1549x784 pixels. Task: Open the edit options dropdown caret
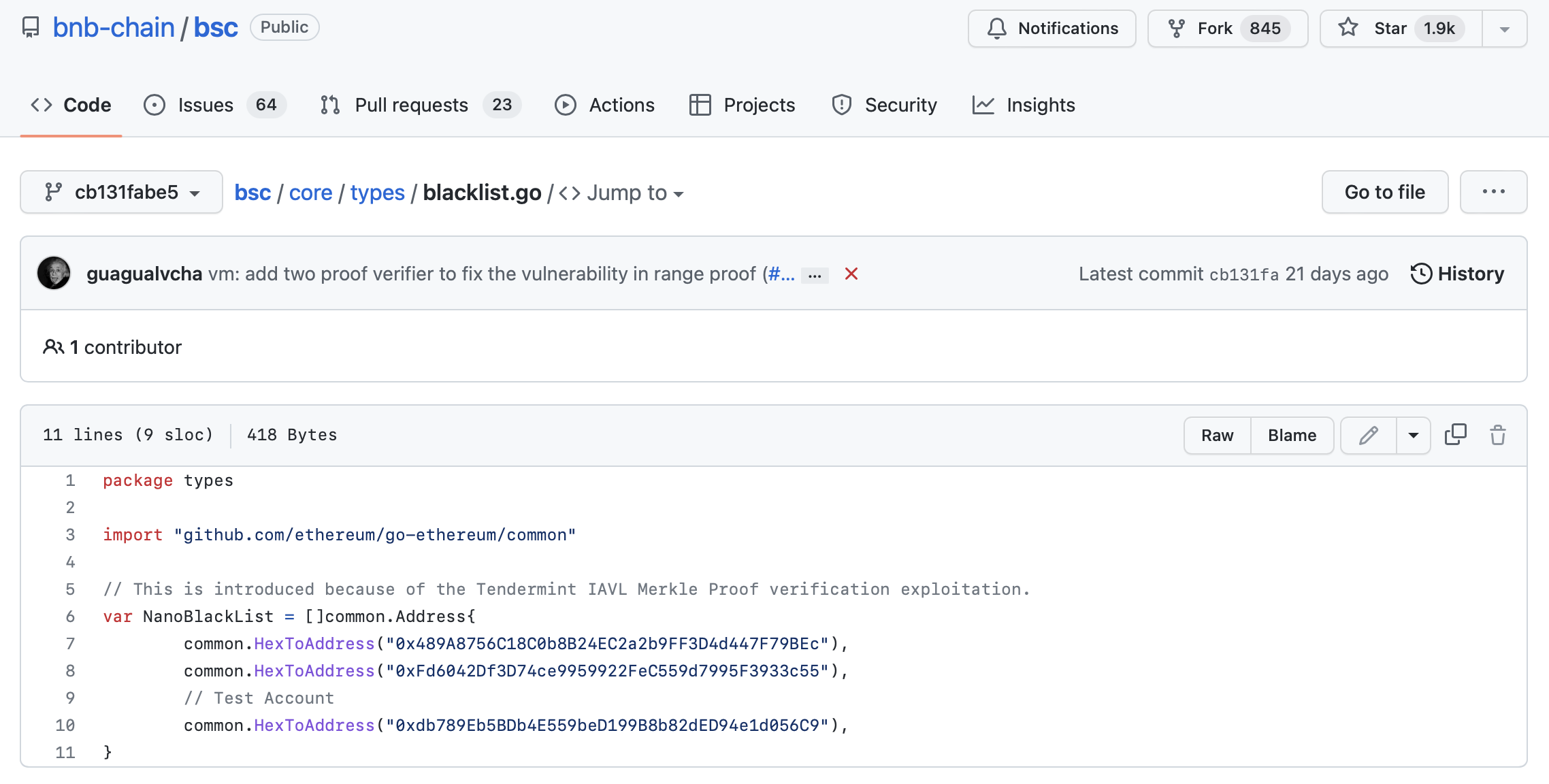pos(1414,436)
